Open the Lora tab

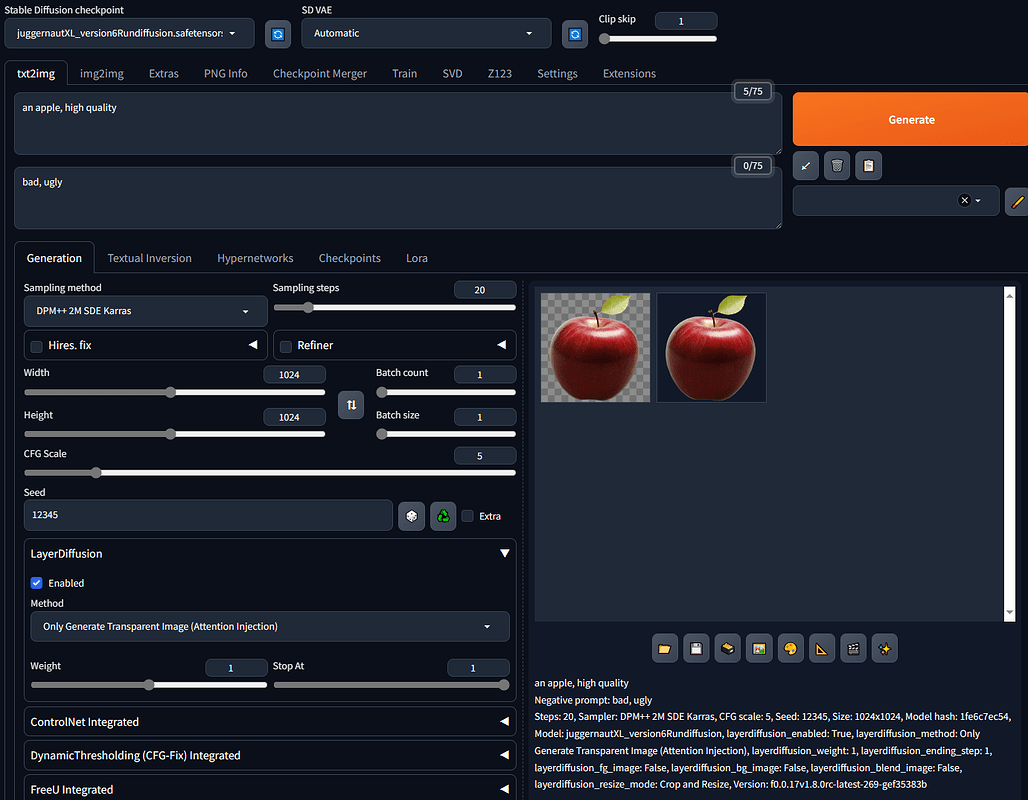[417, 258]
